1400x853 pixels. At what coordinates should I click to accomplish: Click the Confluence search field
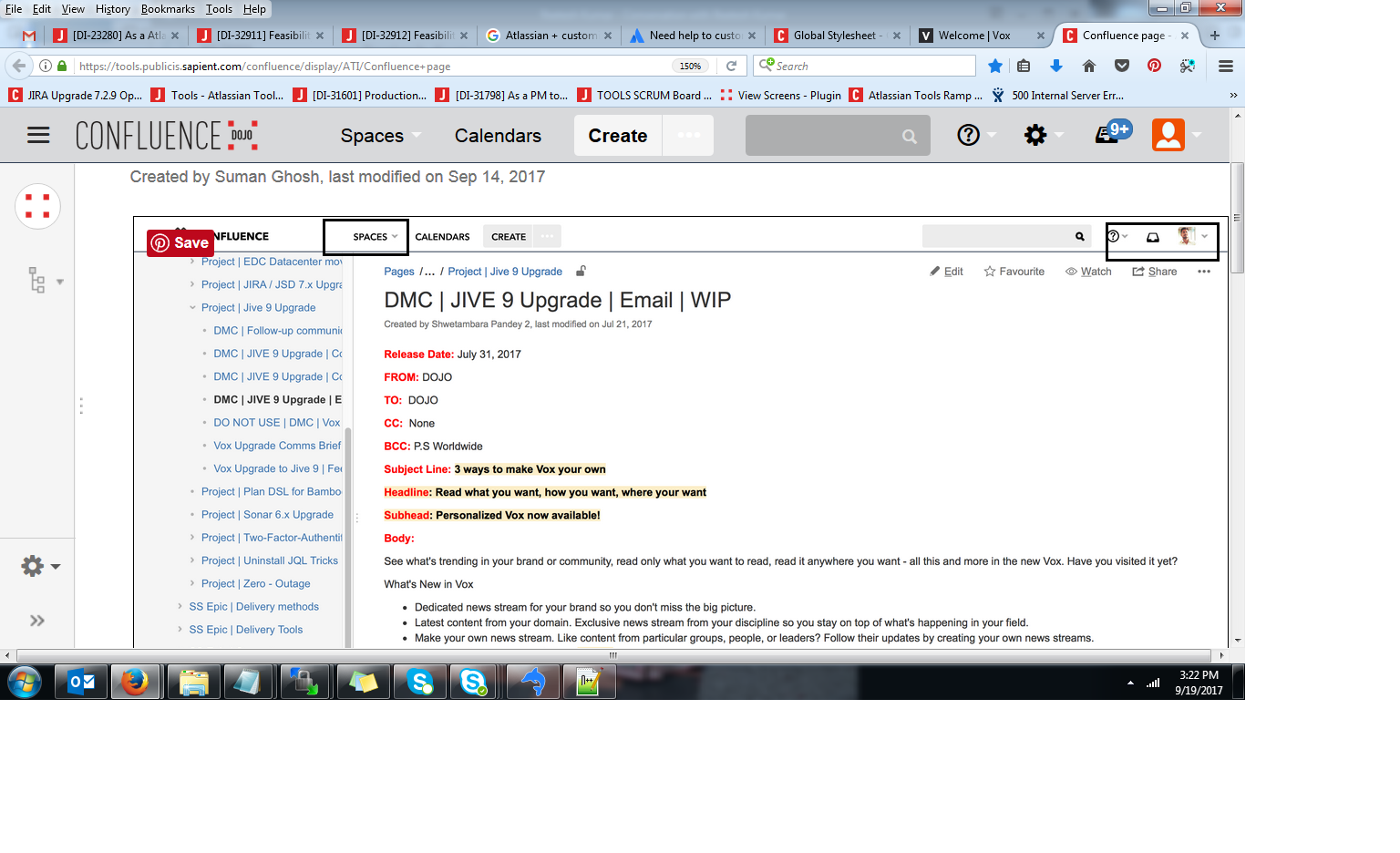click(x=838, y=136)
